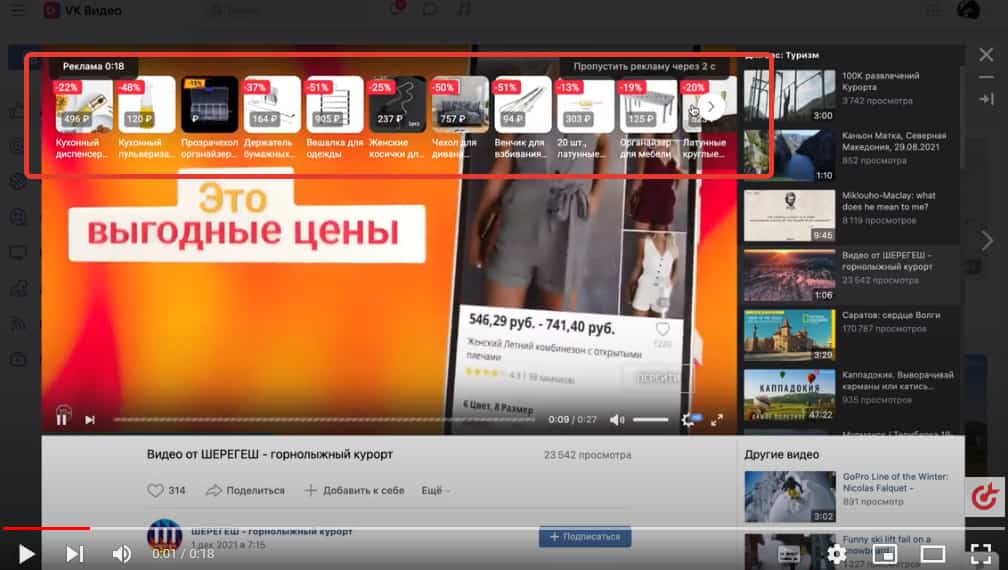This screenshot has height=570, width=1008.
Task: Click VK header search field
Action: point(289,10)
